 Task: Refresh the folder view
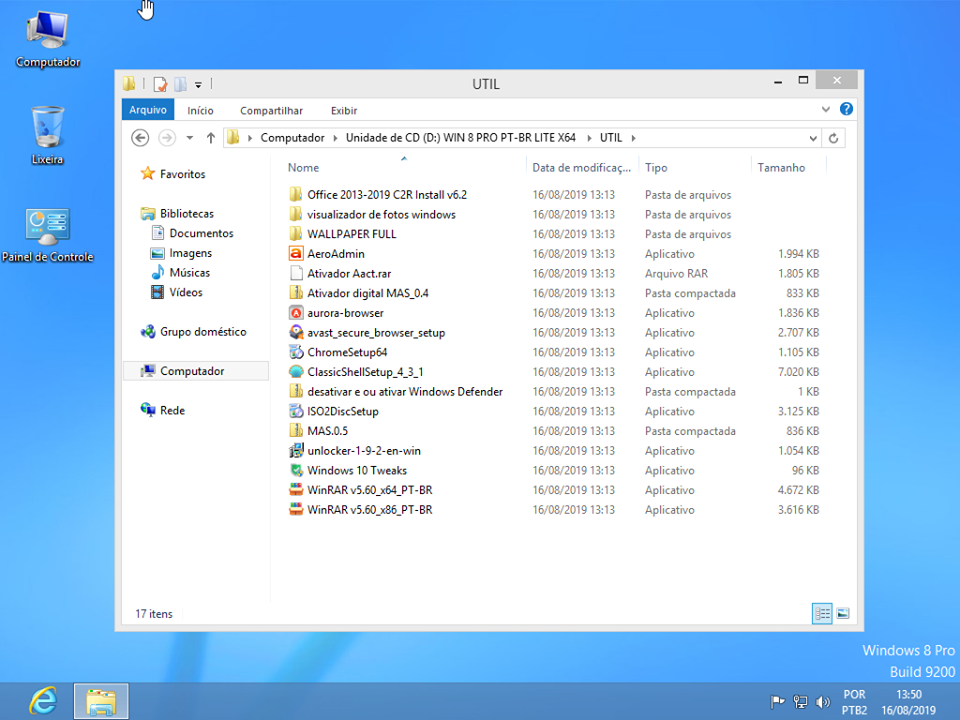833,138
